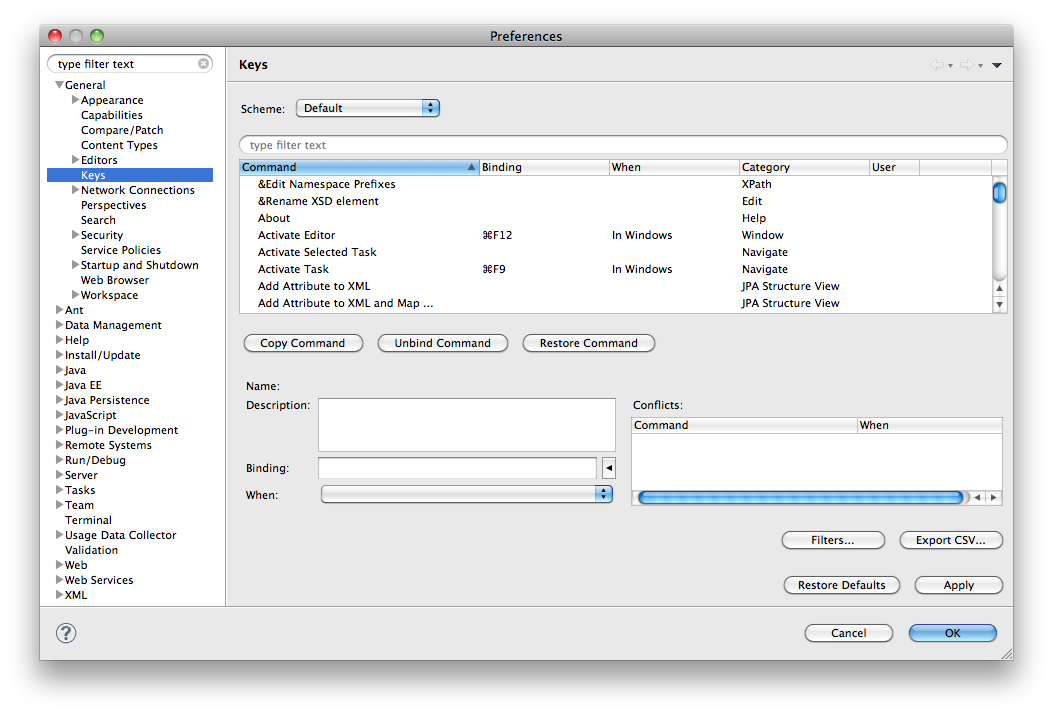The image size is (1053, 715).
Task: Open the When combo box
Action: pyautogui.click(x=466, y=494)
